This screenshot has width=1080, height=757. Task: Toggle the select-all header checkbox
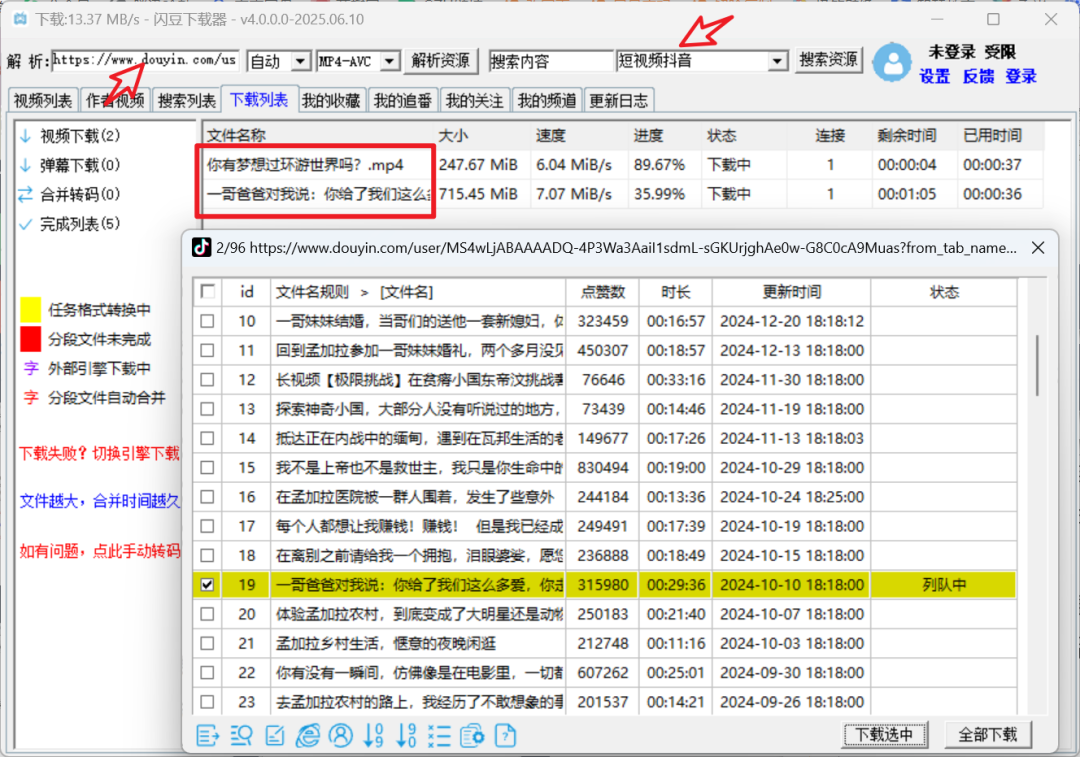(206, 291)
